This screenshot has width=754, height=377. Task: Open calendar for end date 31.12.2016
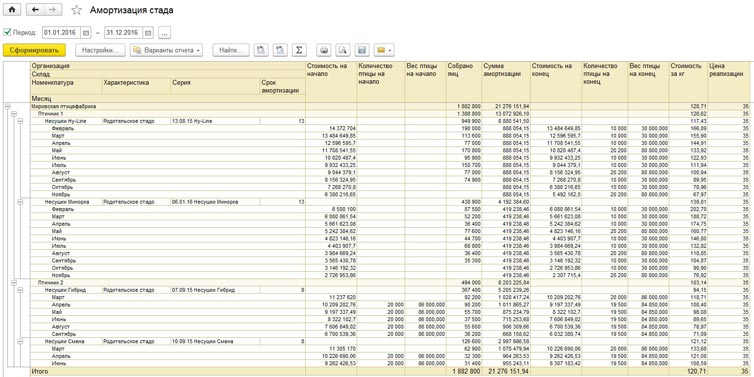[x=148, y=33]
